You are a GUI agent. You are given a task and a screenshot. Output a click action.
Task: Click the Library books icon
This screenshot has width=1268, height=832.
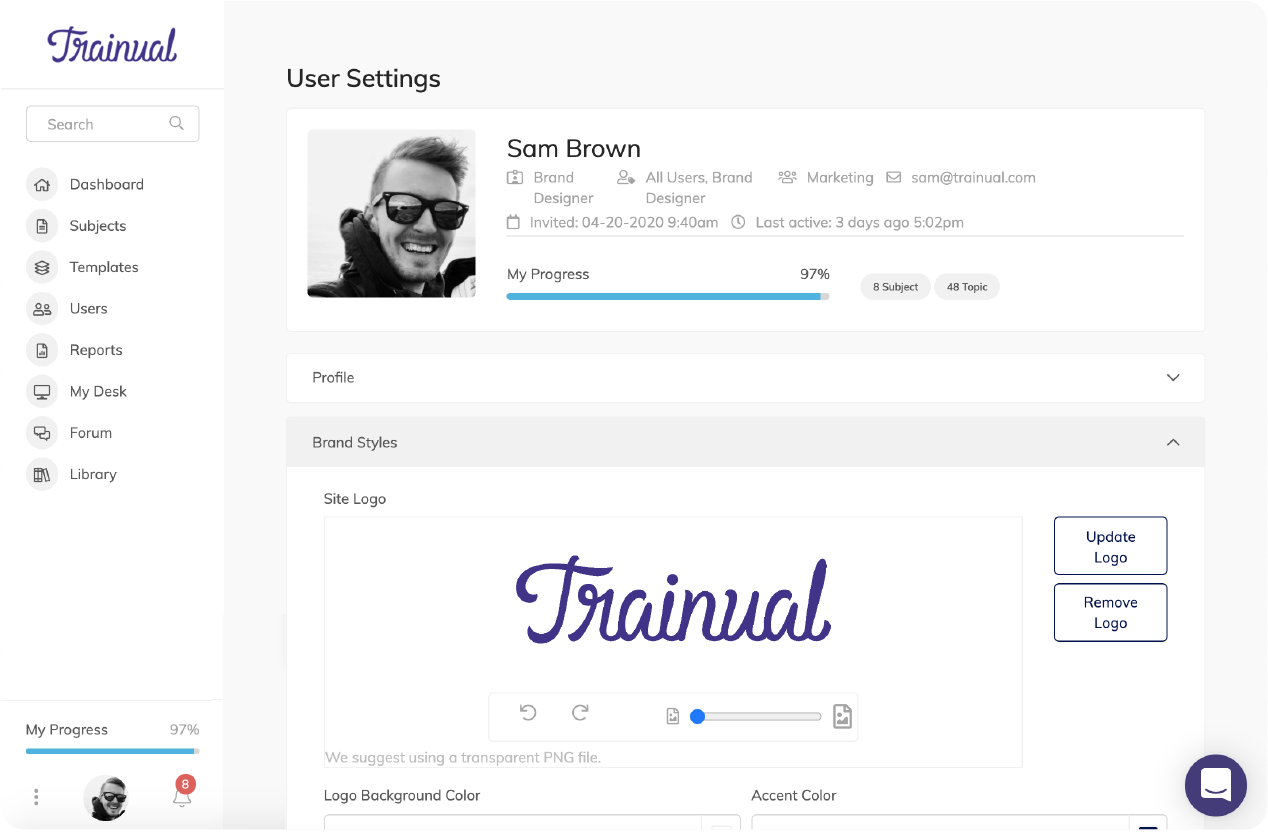pyautogui.click(x=42, y=475)
